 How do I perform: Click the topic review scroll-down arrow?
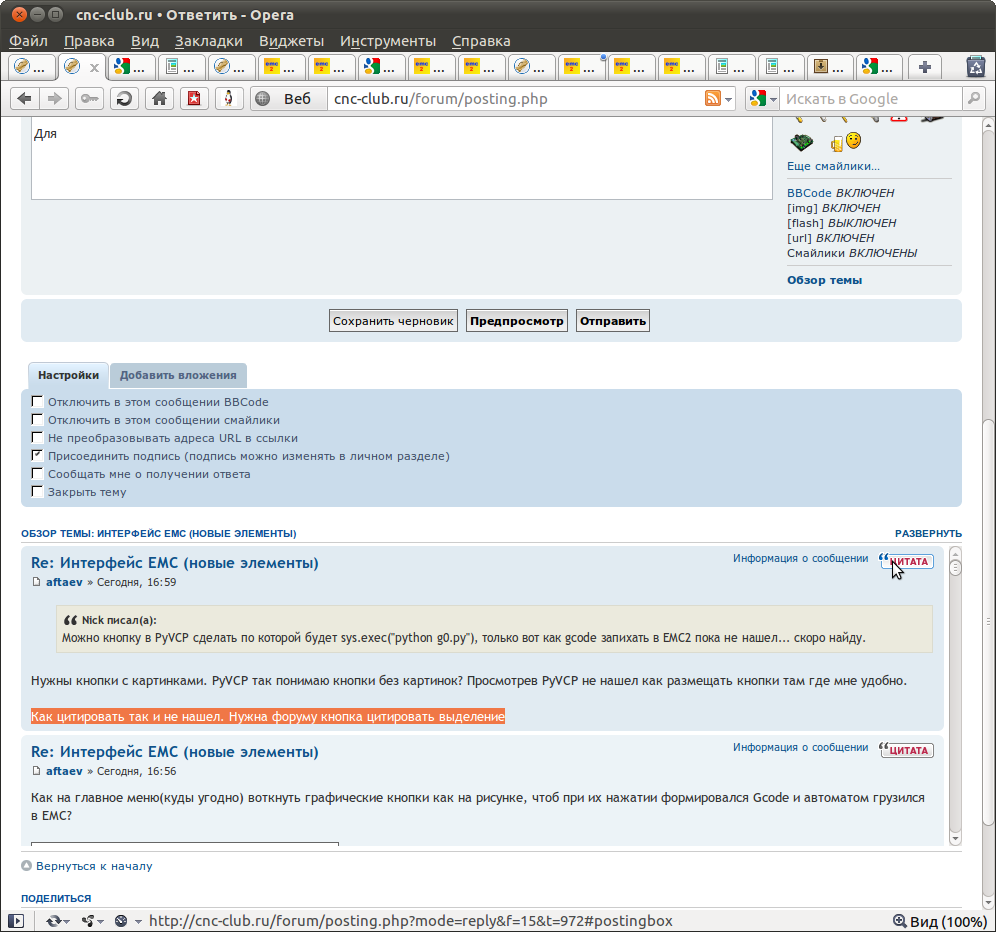pyautogui.click(x=955, y=839)
